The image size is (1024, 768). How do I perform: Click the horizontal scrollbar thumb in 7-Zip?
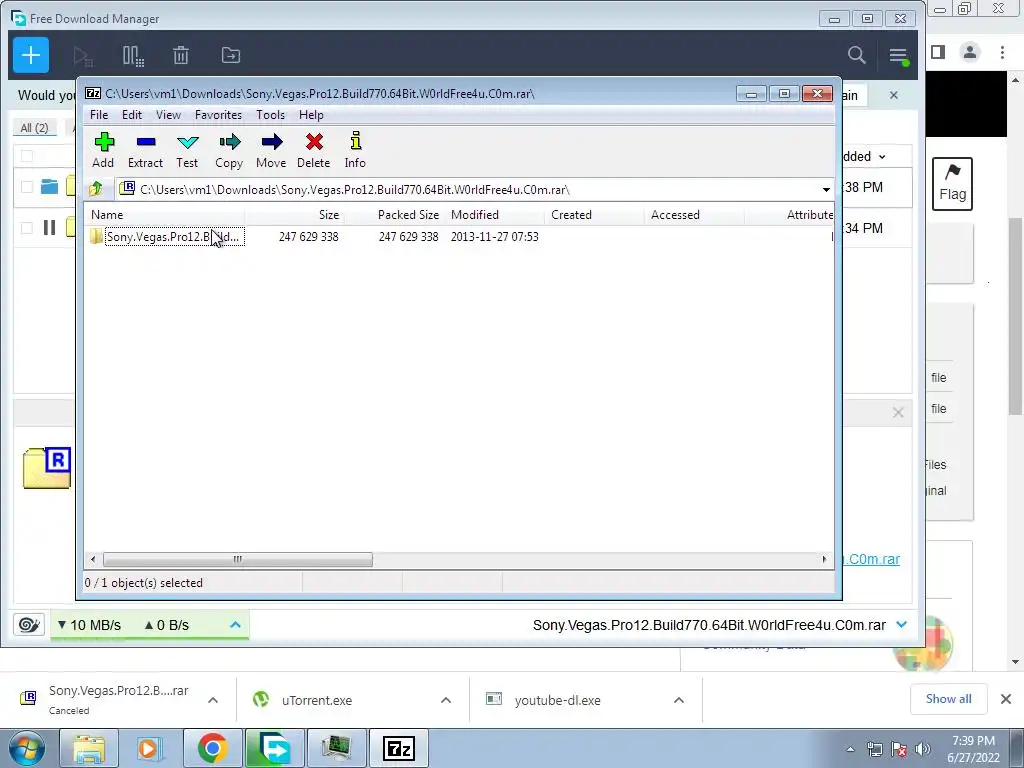(x=238, y=559)
